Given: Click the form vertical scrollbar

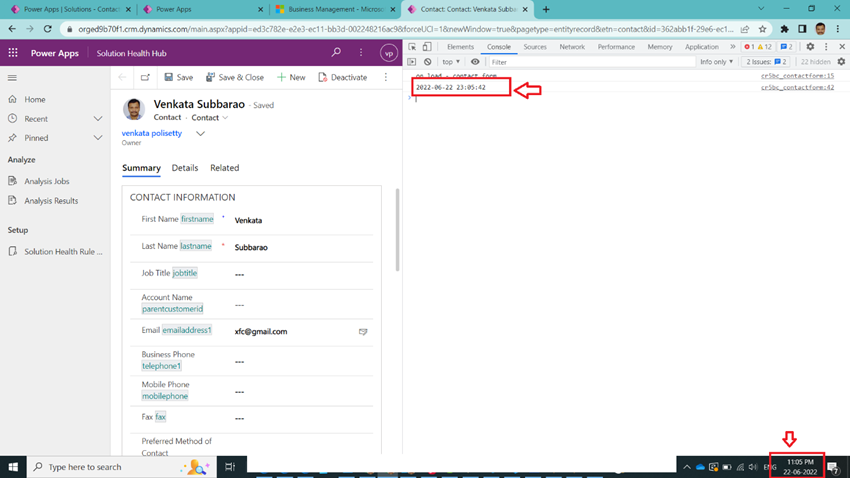Looking at the screenshot, I should point(397,230).
